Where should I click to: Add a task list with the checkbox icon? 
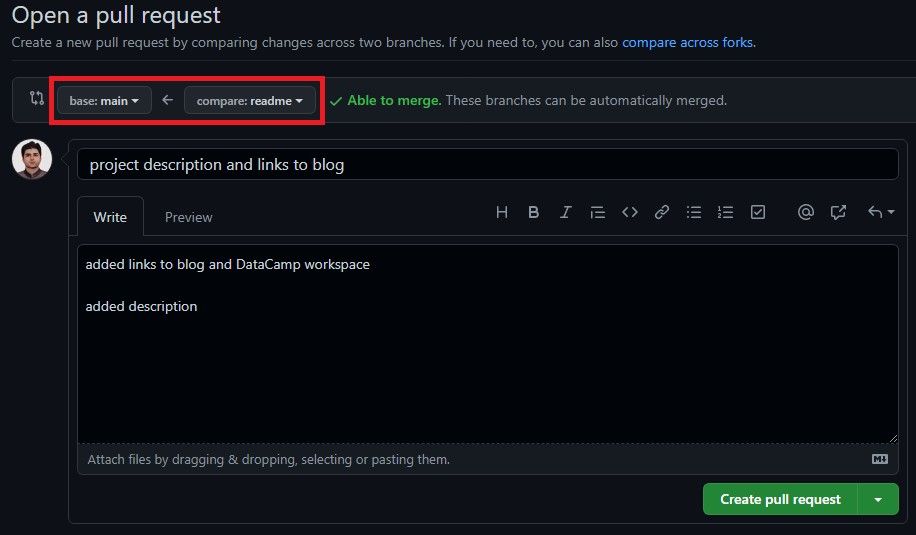tap(758, 212)
